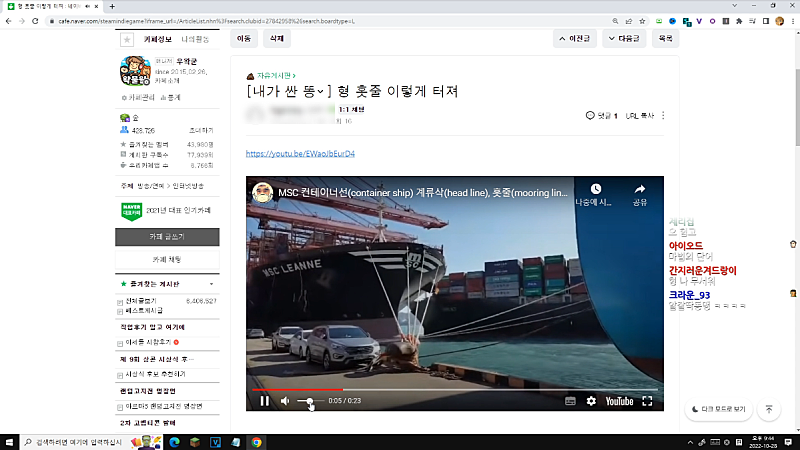The image size is (800, 450).
Task: Open the extensions puzzle icon
Action: [739, 21]
